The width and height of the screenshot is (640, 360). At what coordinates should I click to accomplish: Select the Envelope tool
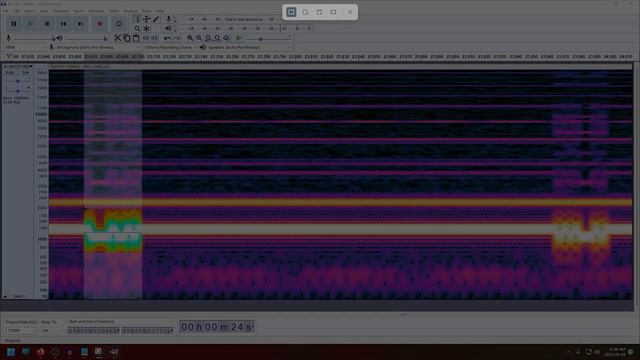point(147,19)
